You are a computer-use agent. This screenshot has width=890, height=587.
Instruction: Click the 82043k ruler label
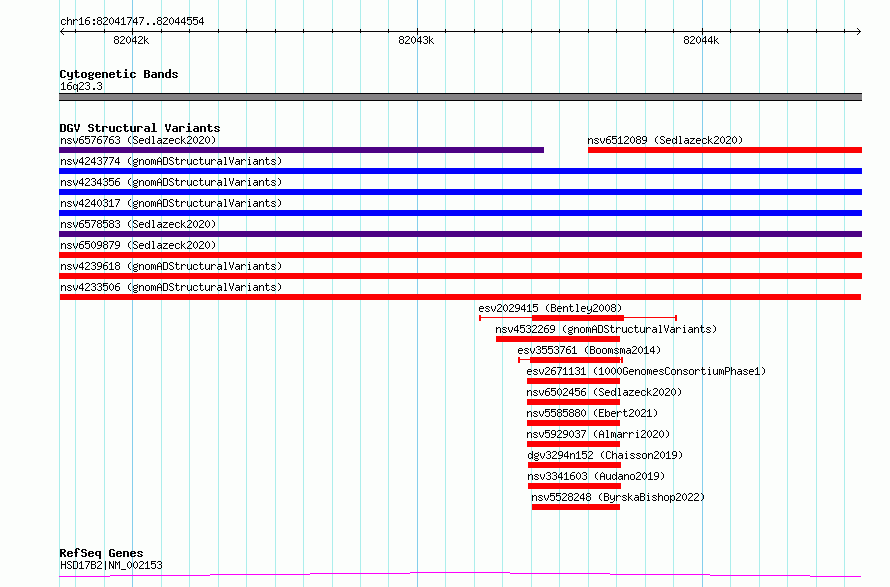(x=416, y=40)
